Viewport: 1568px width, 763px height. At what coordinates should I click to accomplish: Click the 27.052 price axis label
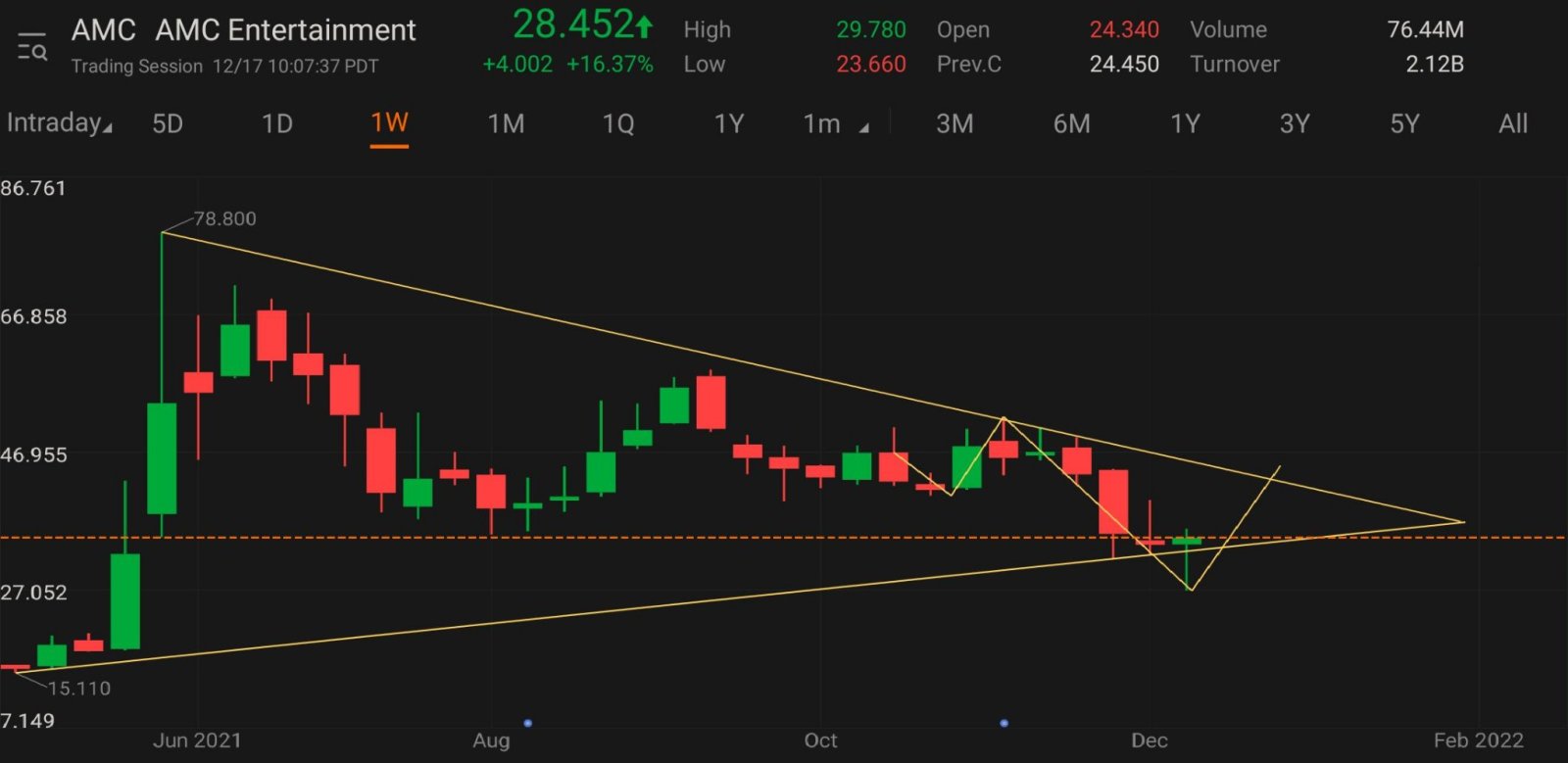33,593
